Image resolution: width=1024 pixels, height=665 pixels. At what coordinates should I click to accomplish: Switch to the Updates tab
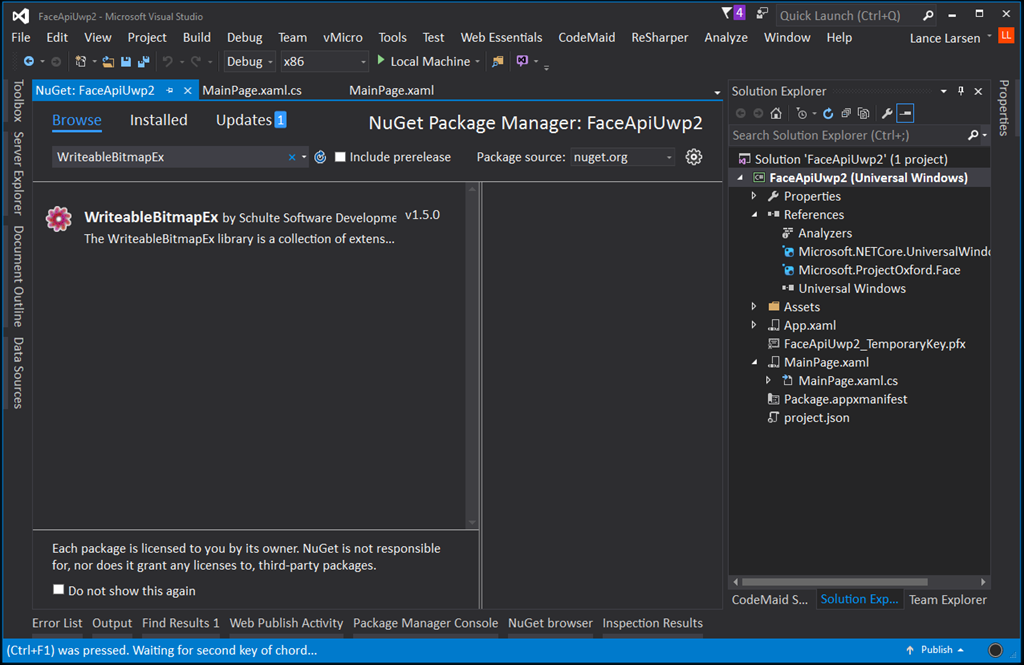(x=251, y=120)
